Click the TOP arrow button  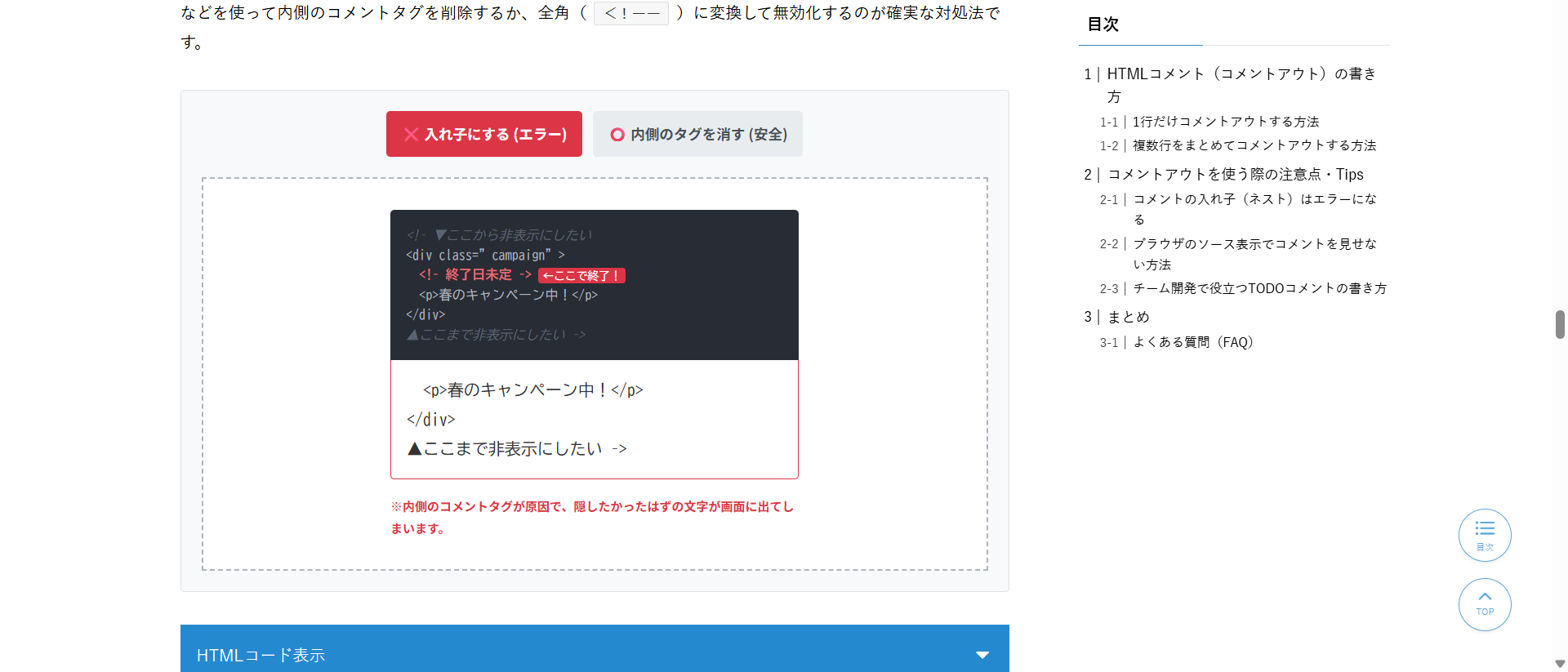pos(1485,605)
